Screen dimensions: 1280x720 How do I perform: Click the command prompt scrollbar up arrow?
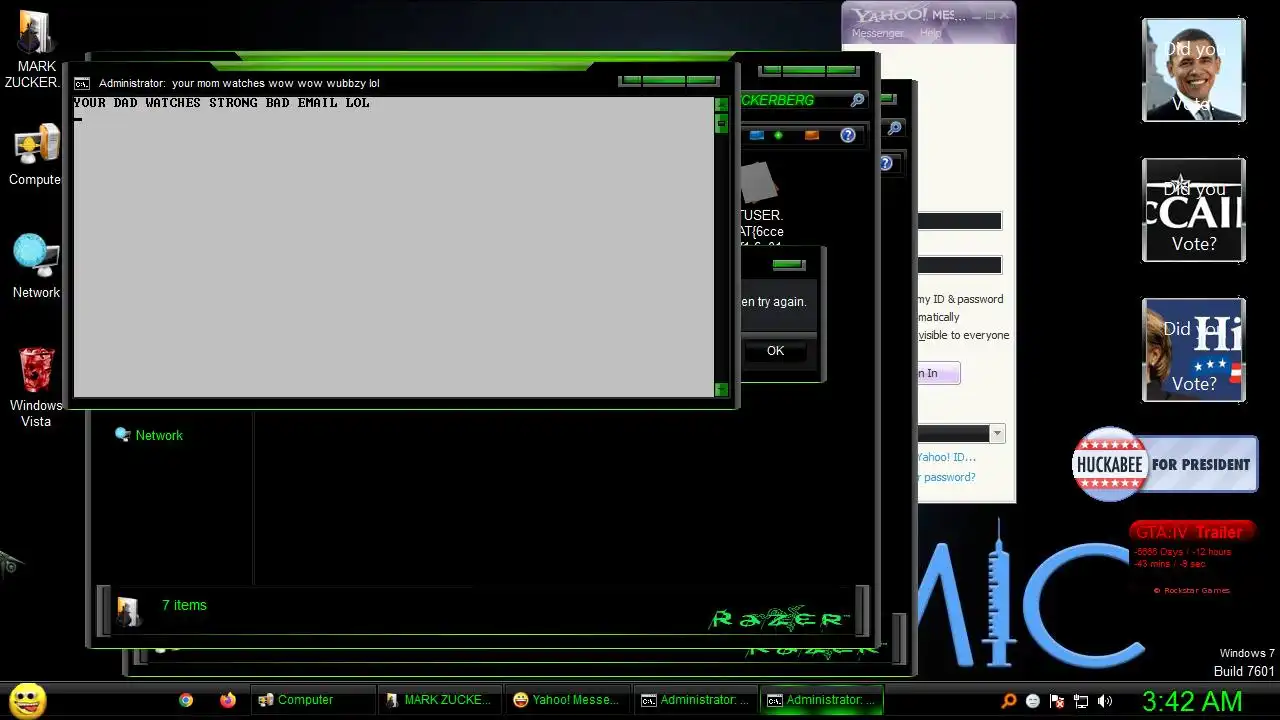point(721,104)
